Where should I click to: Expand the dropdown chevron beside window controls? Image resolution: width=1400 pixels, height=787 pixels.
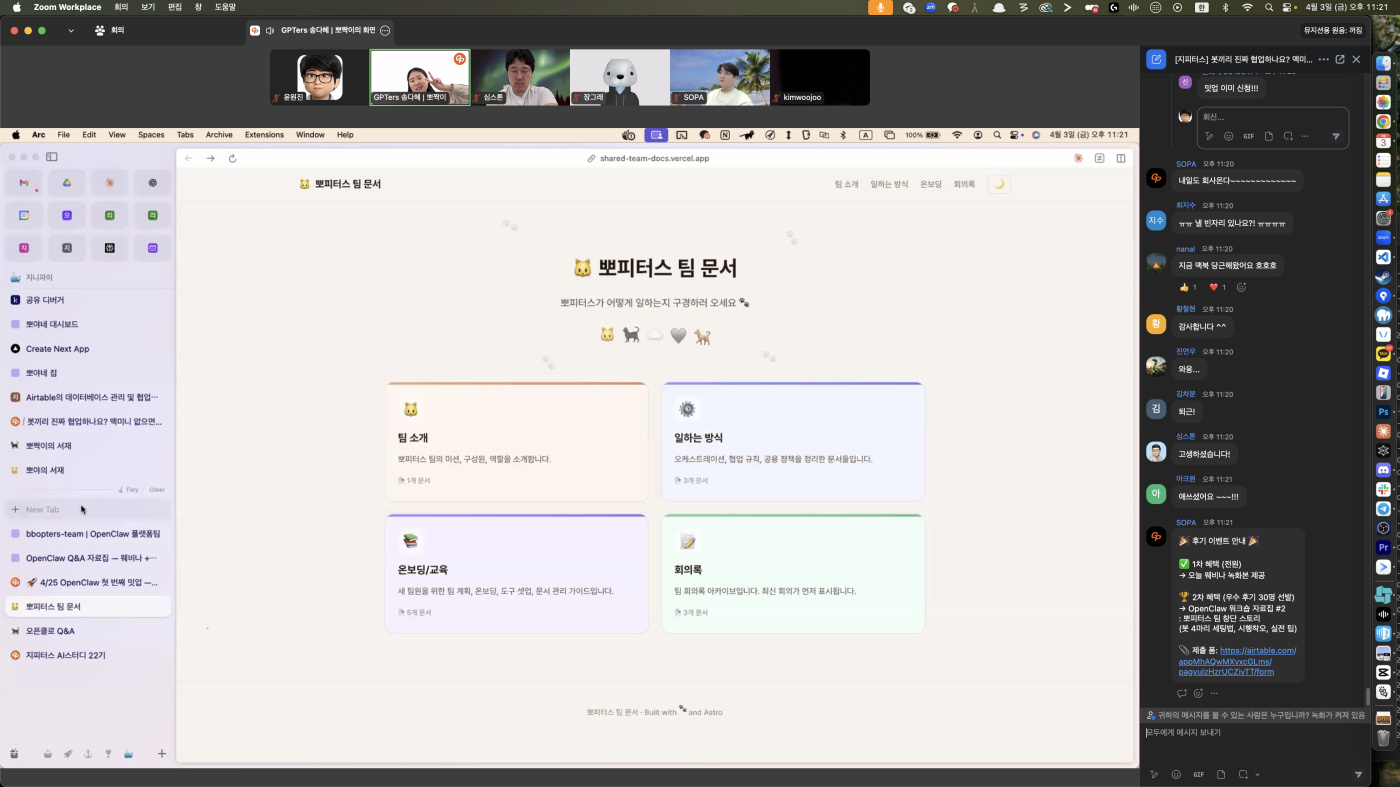pyautogui.click(x=71, y=31)
